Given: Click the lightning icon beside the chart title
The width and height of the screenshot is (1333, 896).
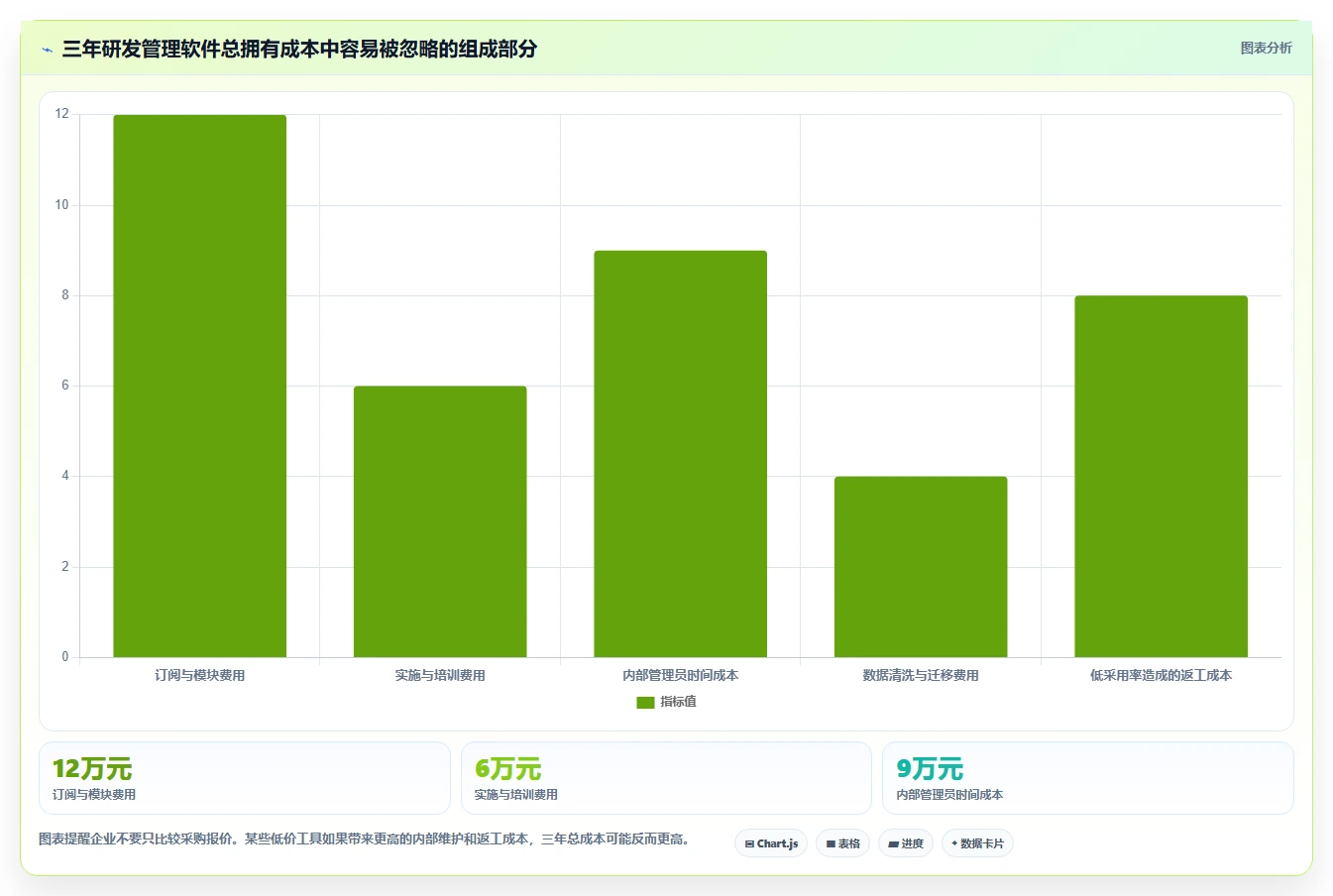Looking at the screenshot, I should (x=47, y=49).
